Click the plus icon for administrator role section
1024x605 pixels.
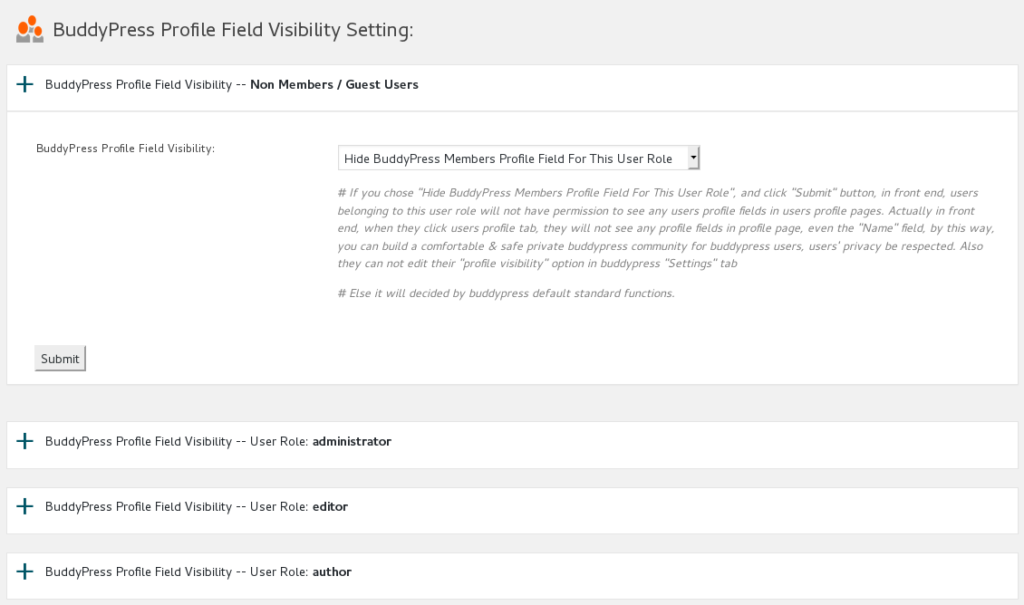tap(24, 441)
